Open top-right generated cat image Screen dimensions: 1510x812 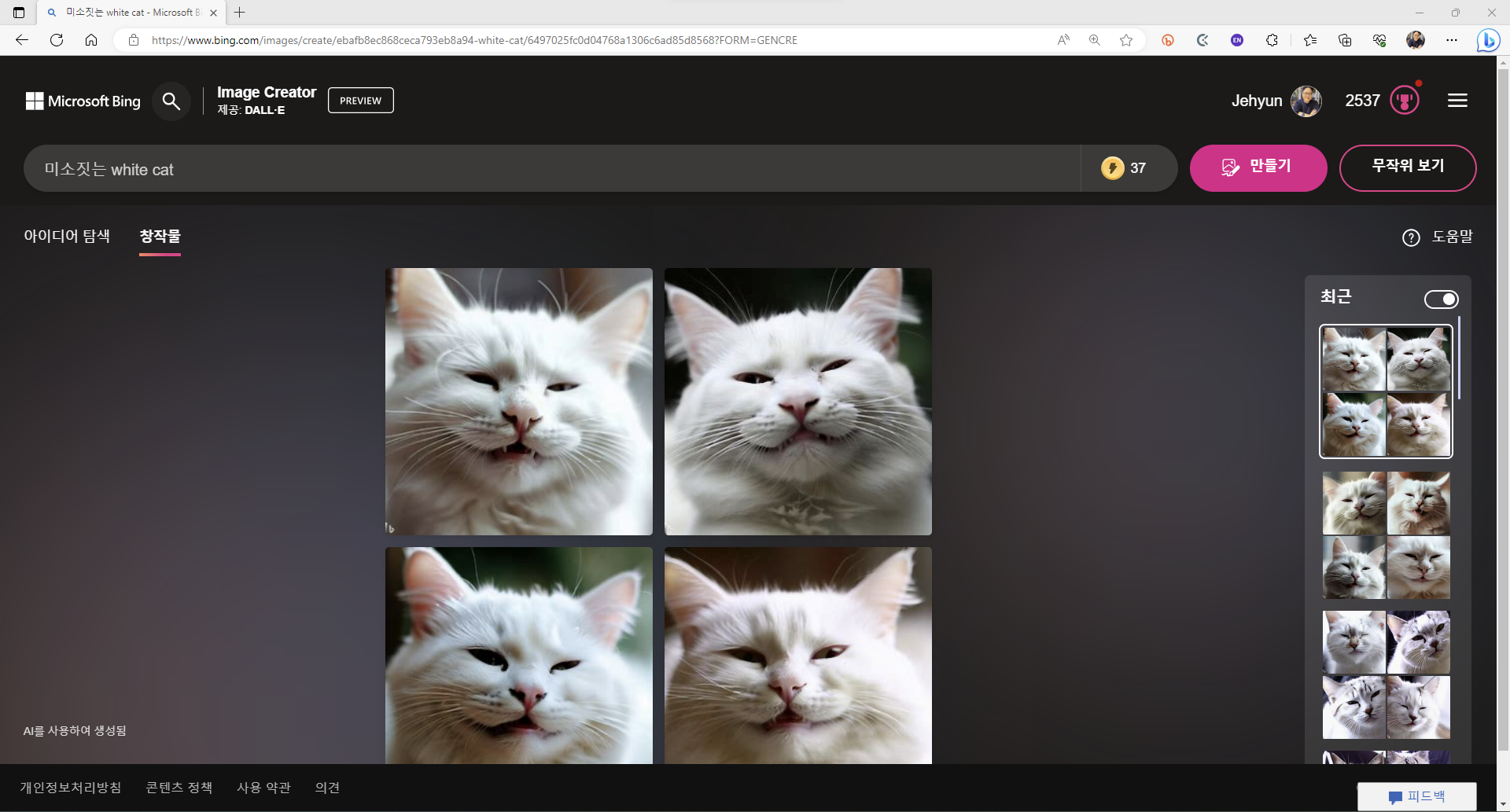(x=798, y=402)
